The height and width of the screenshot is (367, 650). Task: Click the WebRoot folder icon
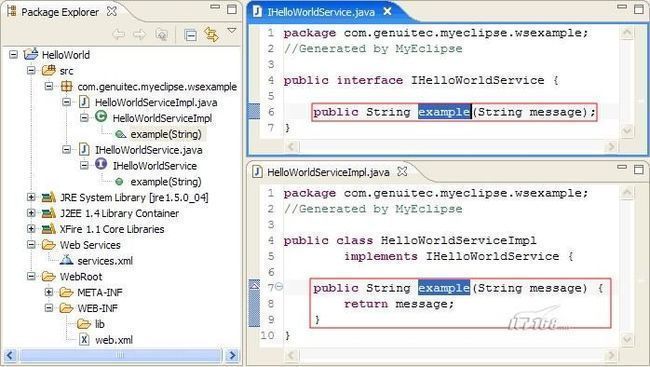pyautogui.click(x=49, y=276)
